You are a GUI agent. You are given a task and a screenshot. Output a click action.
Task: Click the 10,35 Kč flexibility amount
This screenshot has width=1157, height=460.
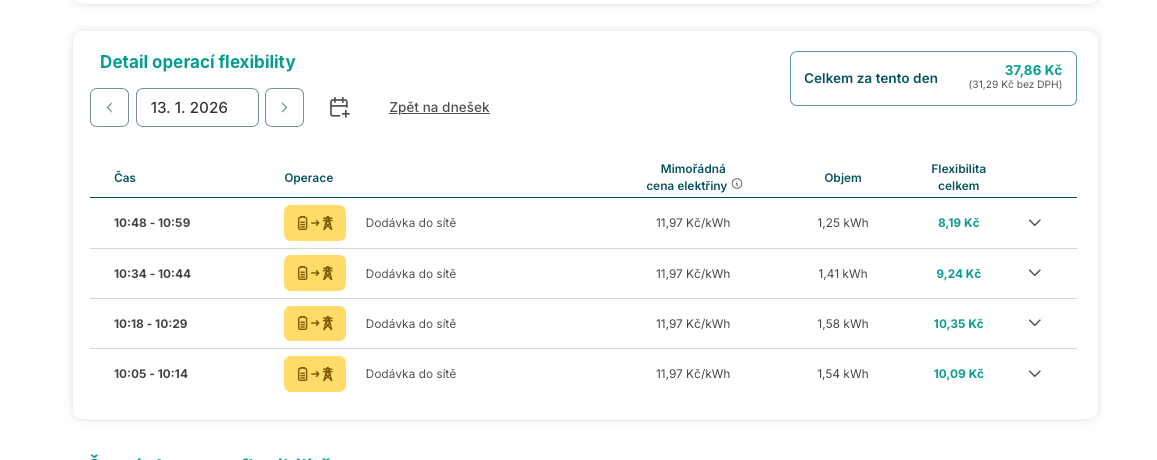tap(958, 324)
